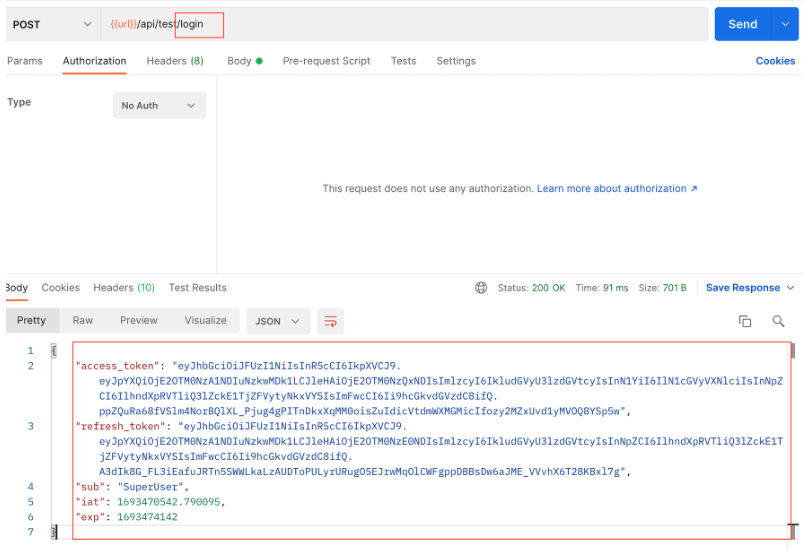Click the request URL input field
This screenshot has height=550, width=806.
click(400, 24)
